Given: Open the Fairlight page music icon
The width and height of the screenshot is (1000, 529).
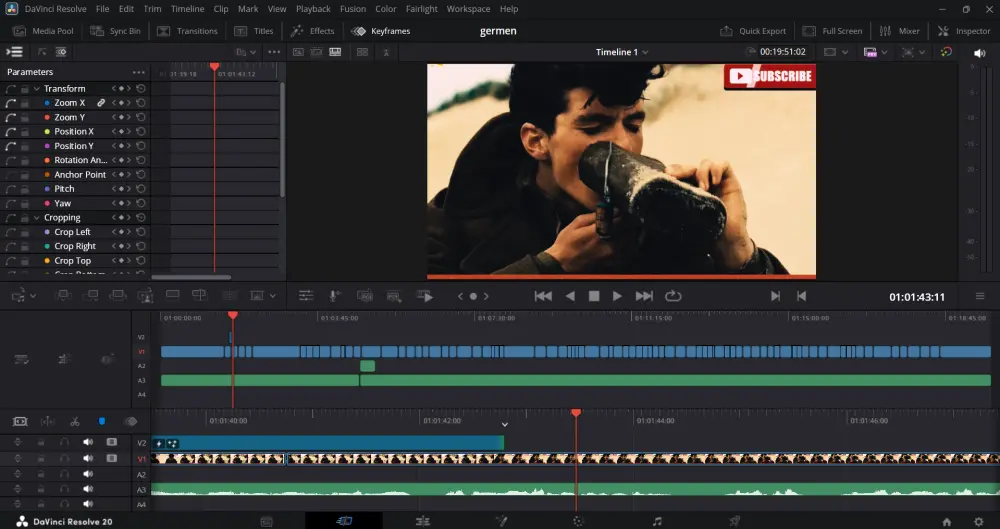Looking at the screenshot, I should click(x=657, y=521).
